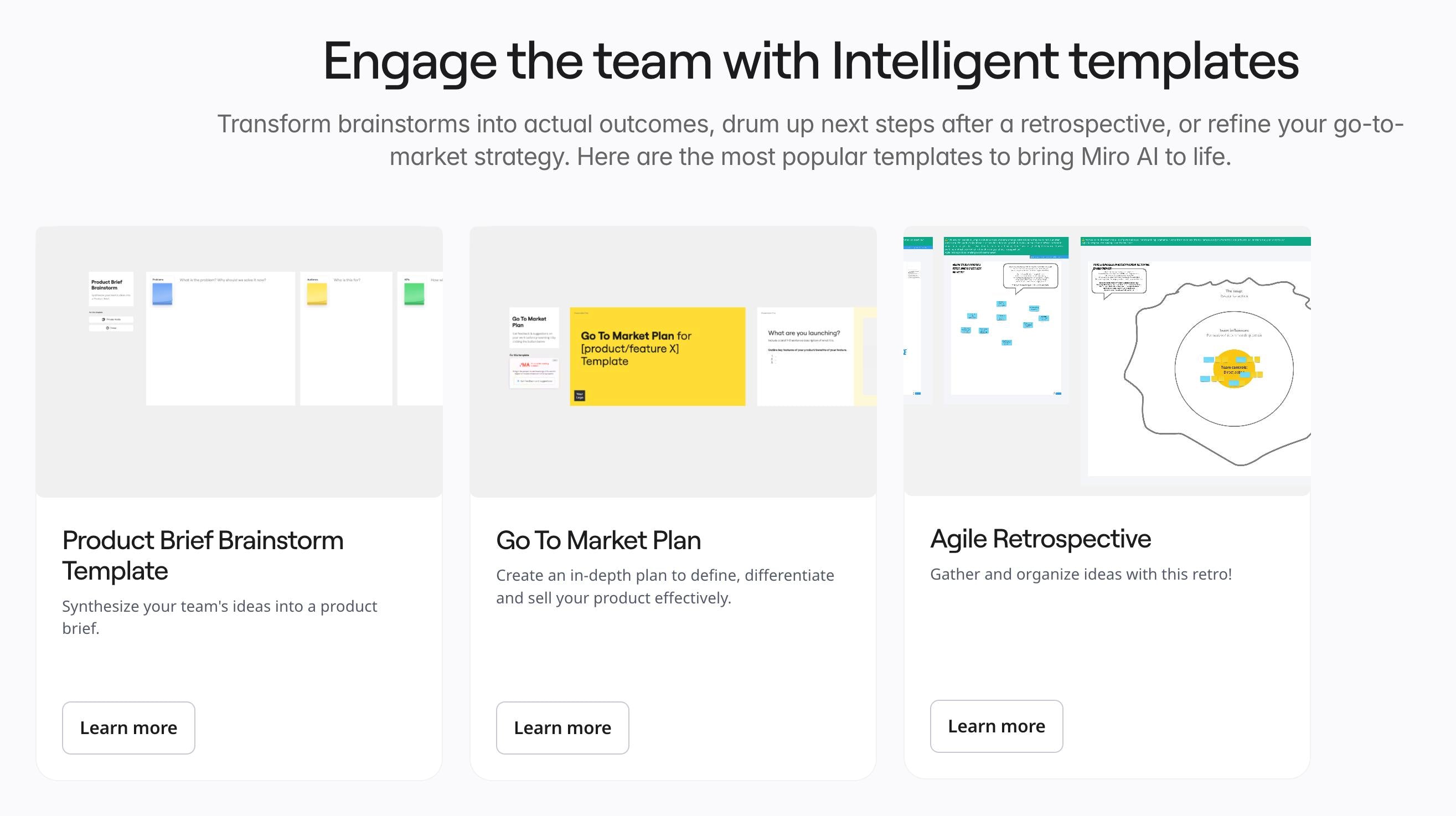Image resolution: width=1456 pixels, height=816 pixels.
Task: Select the yellow Audience sticky note
Action: [317, 294]
